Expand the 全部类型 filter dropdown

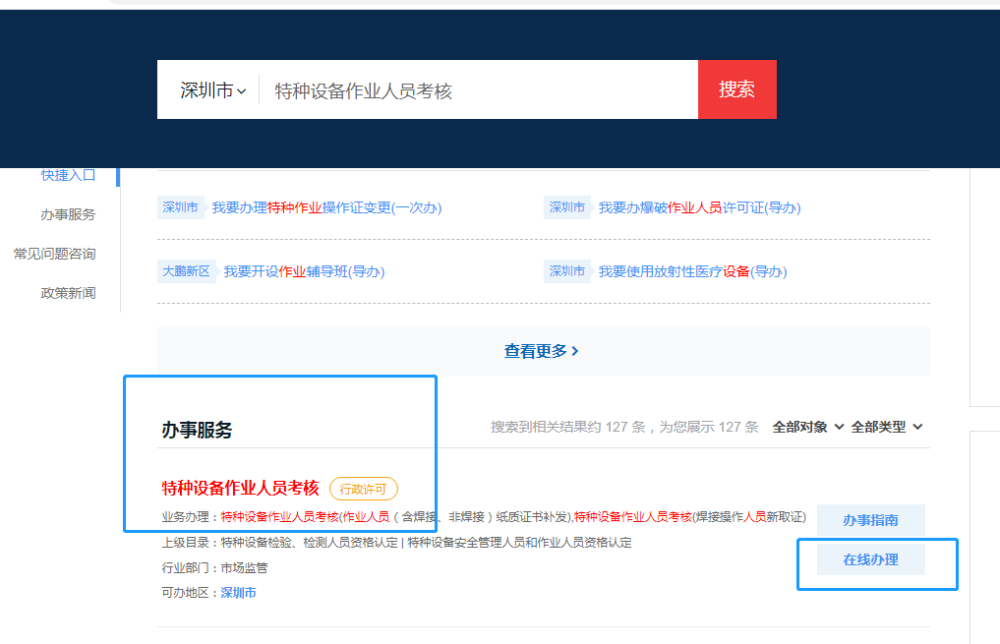click(x=886, y=427)
